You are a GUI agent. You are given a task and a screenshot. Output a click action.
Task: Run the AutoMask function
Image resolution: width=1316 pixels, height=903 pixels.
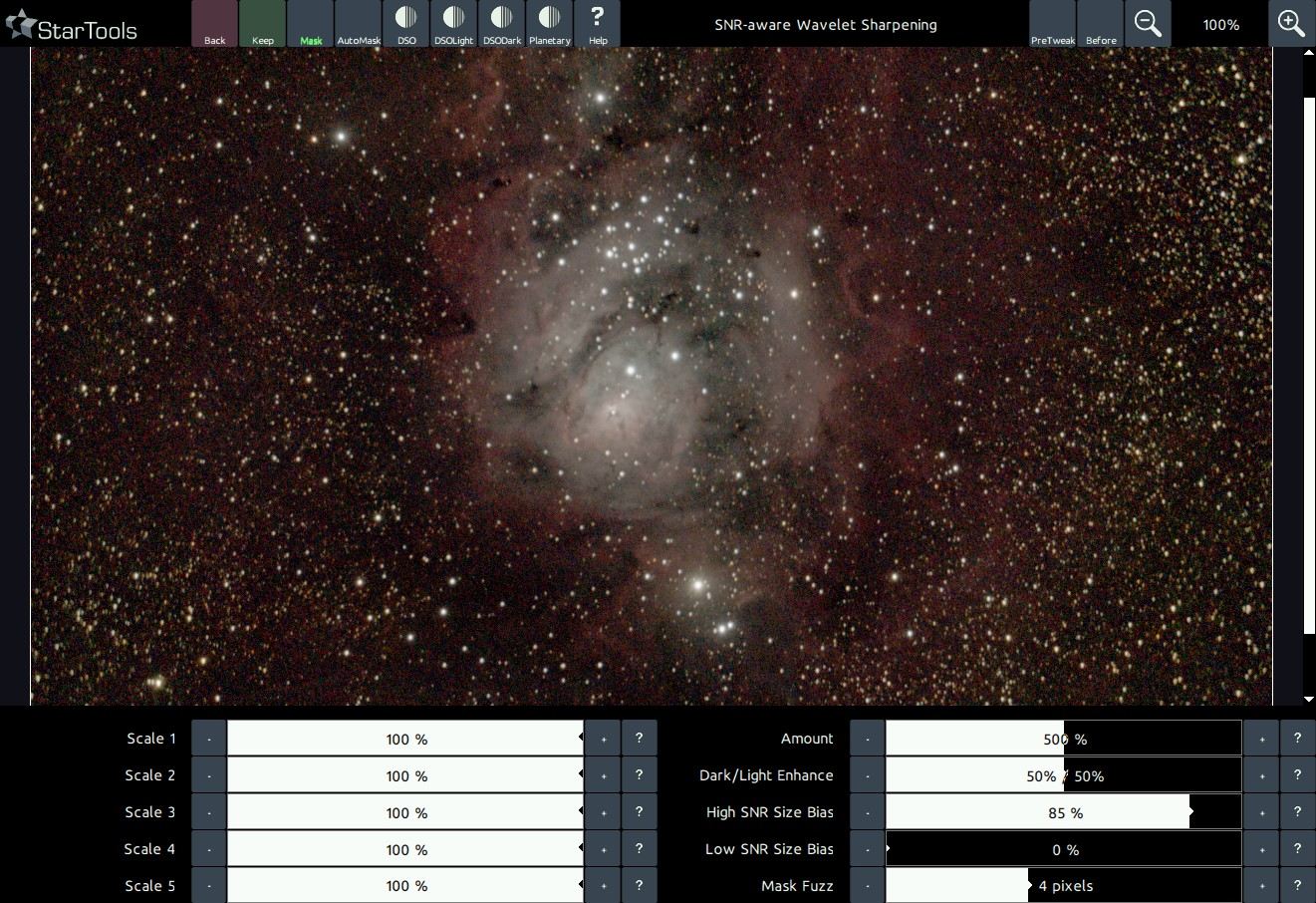(x=359, y=24)
